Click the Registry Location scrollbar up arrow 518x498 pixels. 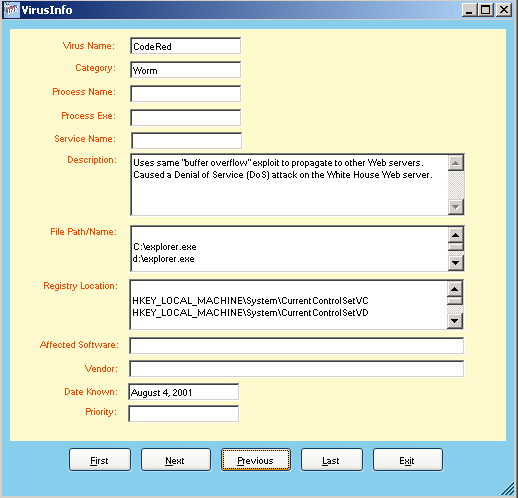(455, 289)
